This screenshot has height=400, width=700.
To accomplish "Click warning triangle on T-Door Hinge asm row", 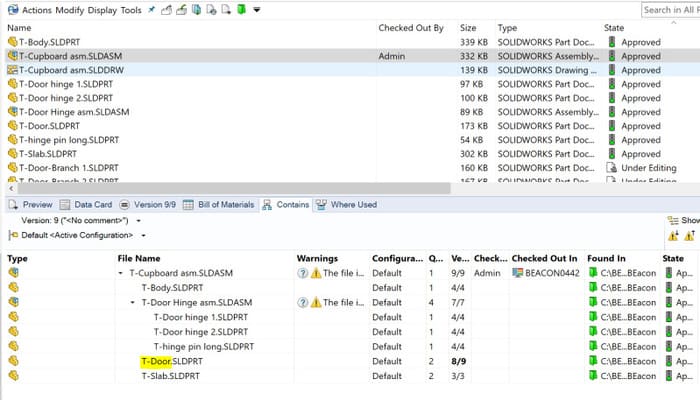I will tap(316, 302).
